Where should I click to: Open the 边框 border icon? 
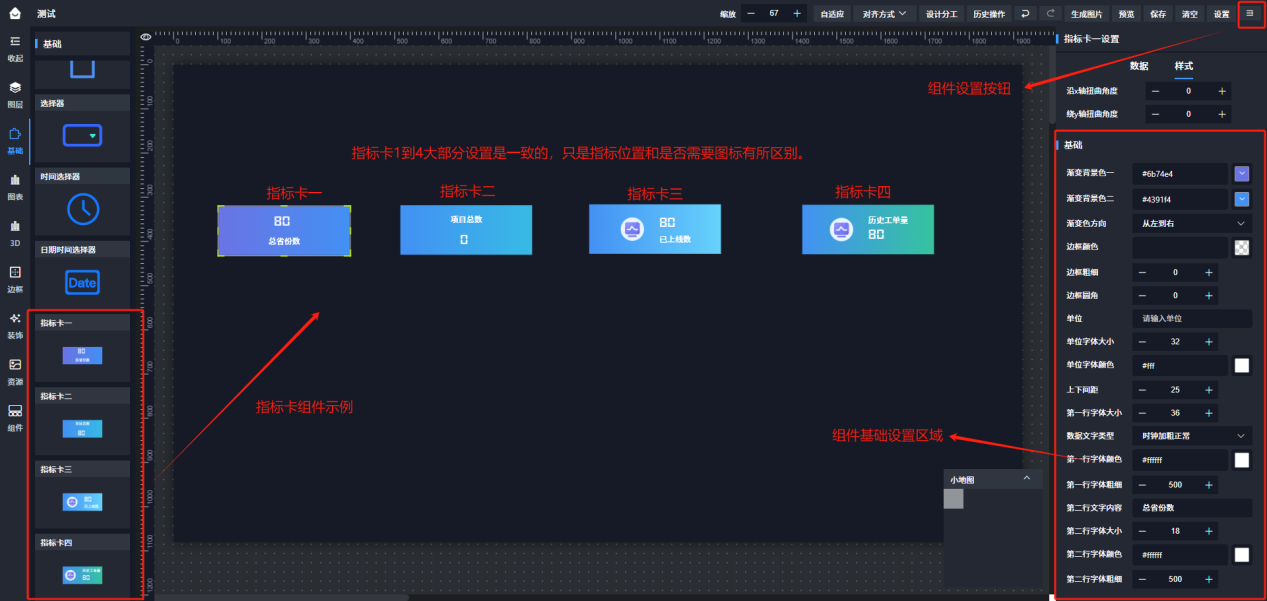point(15,272)
